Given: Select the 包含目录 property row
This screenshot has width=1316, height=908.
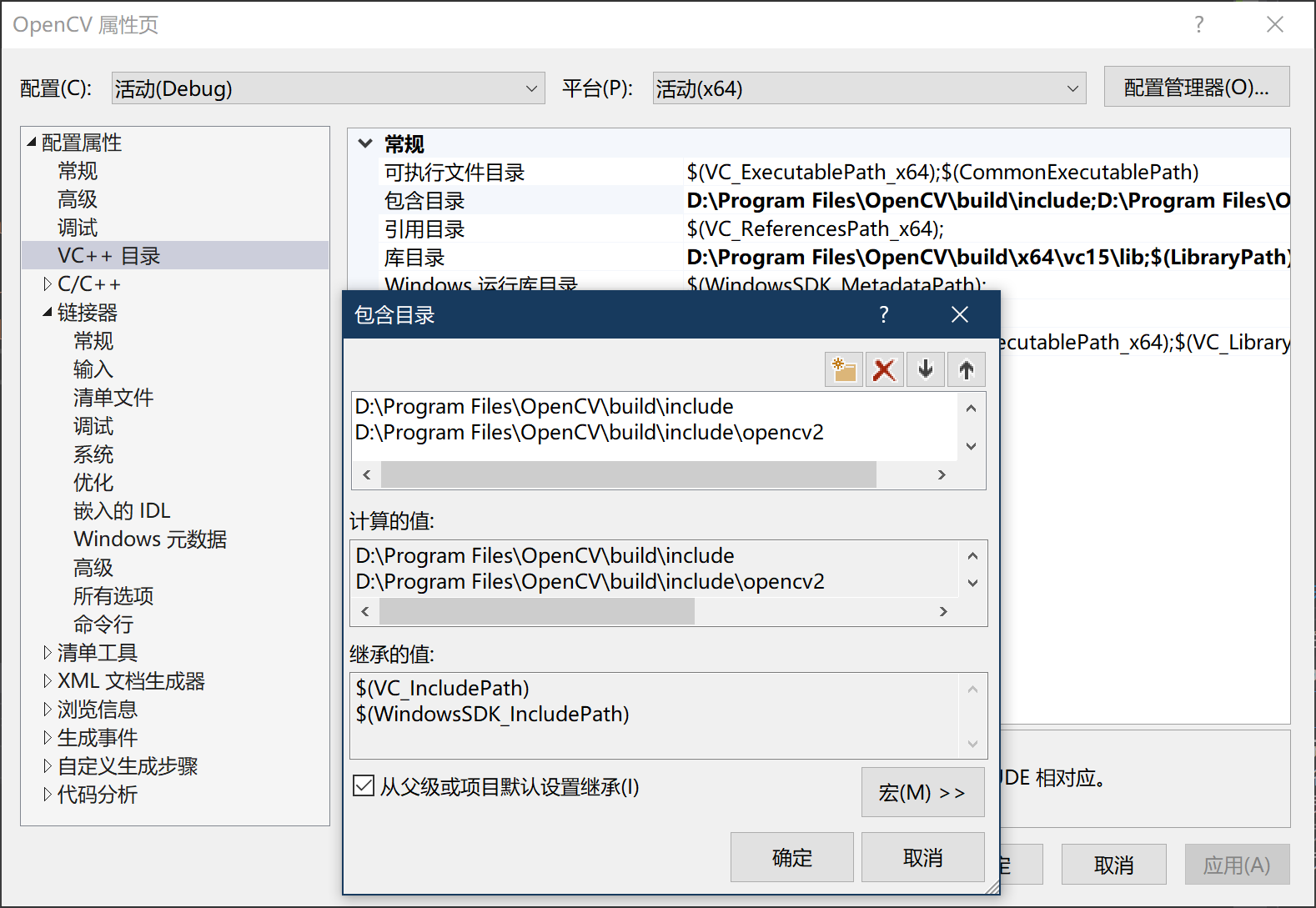Looking at the screenshot, I should click(x=834, y=201).
